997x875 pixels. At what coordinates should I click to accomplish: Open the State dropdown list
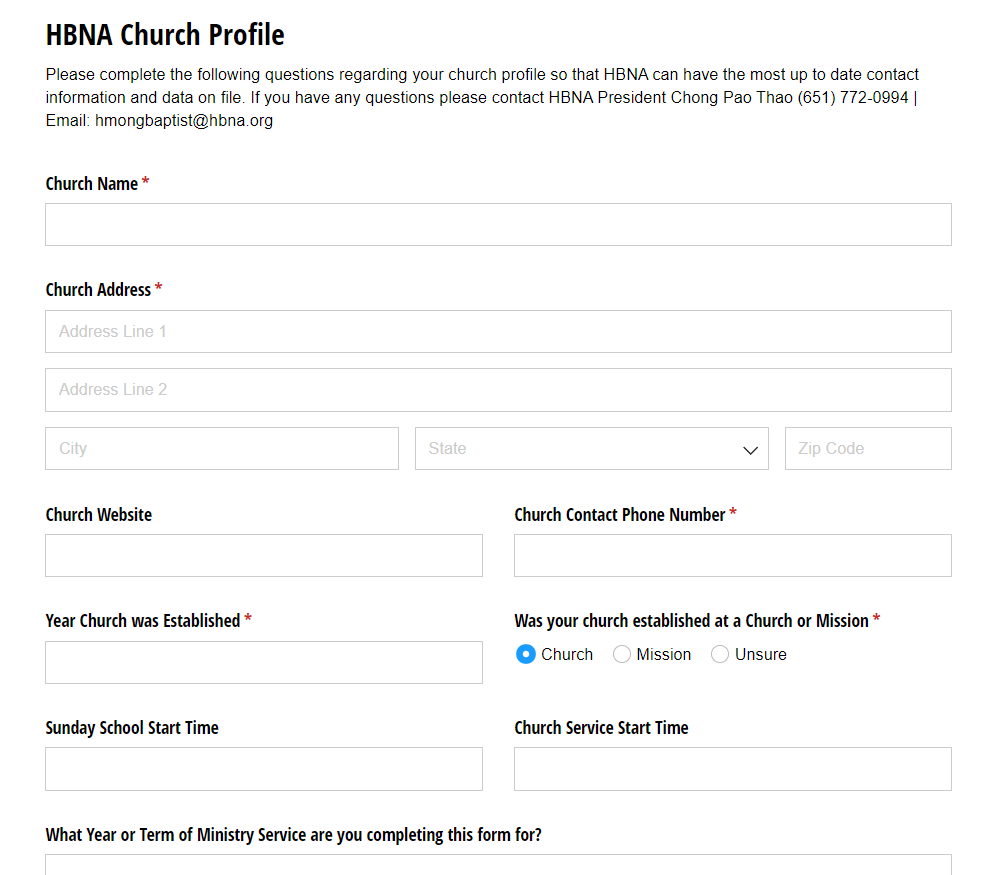click(591, 448)
